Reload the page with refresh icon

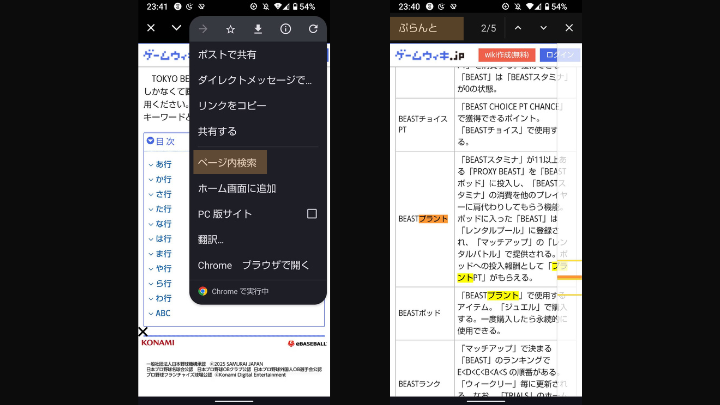pyautogui.click(x=313, y=29)
